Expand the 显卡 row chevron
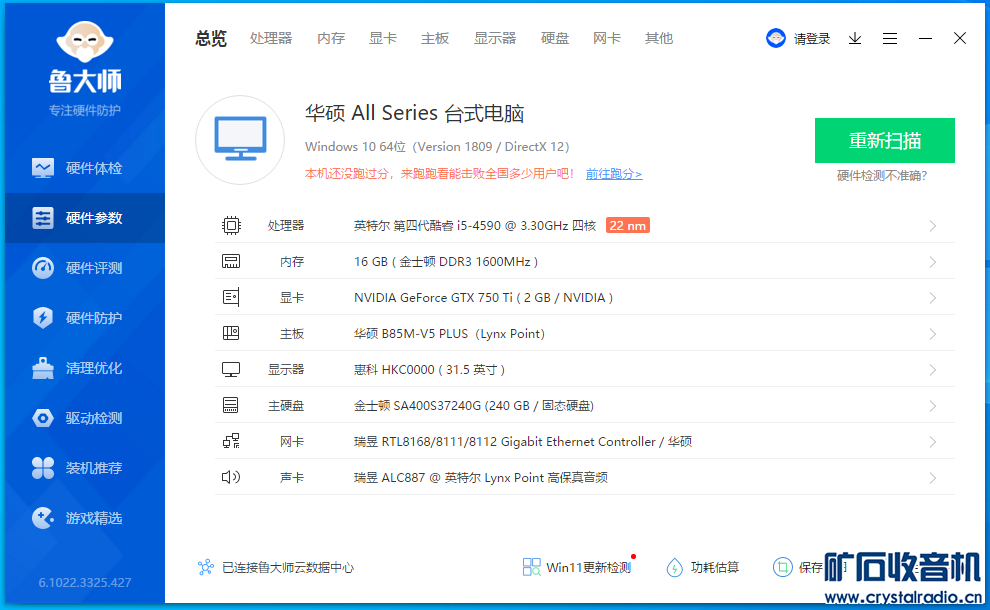This screenshot has width=990, height=610. click(x=933, y=298)
